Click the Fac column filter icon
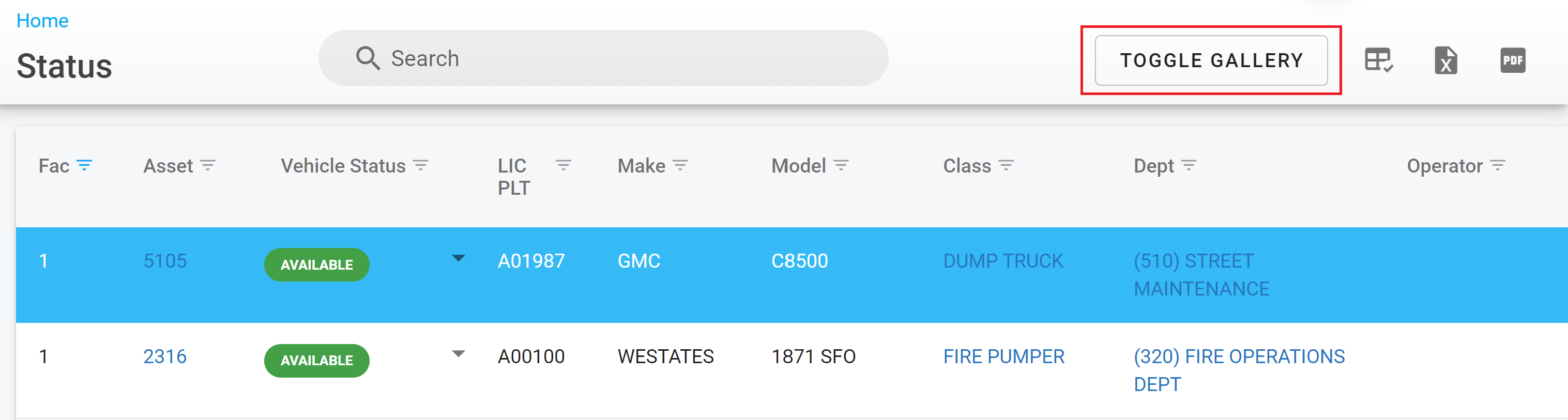This screenshot has height=420, width=1568. click(x=85, y=165)
